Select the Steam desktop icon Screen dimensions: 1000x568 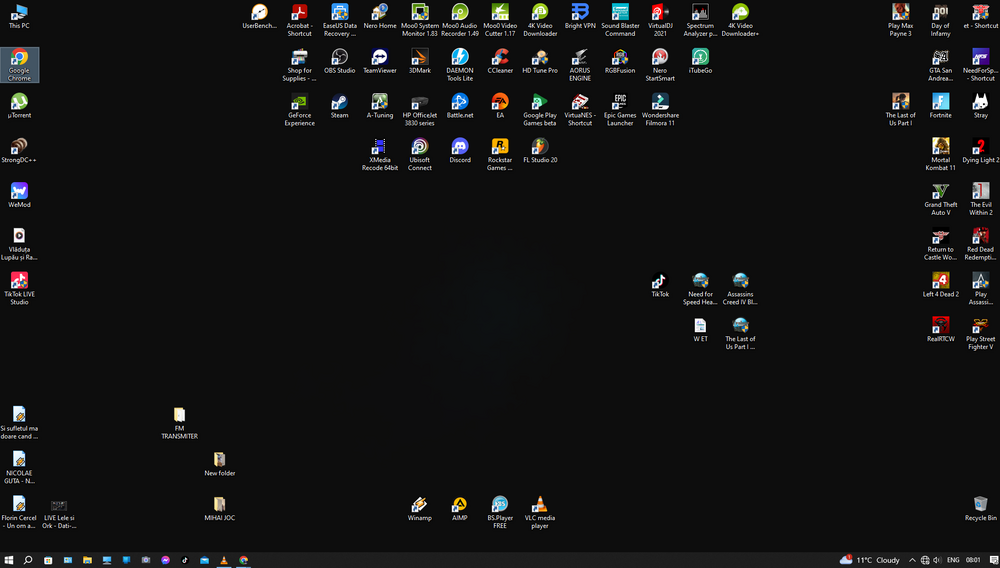(339, 106)
